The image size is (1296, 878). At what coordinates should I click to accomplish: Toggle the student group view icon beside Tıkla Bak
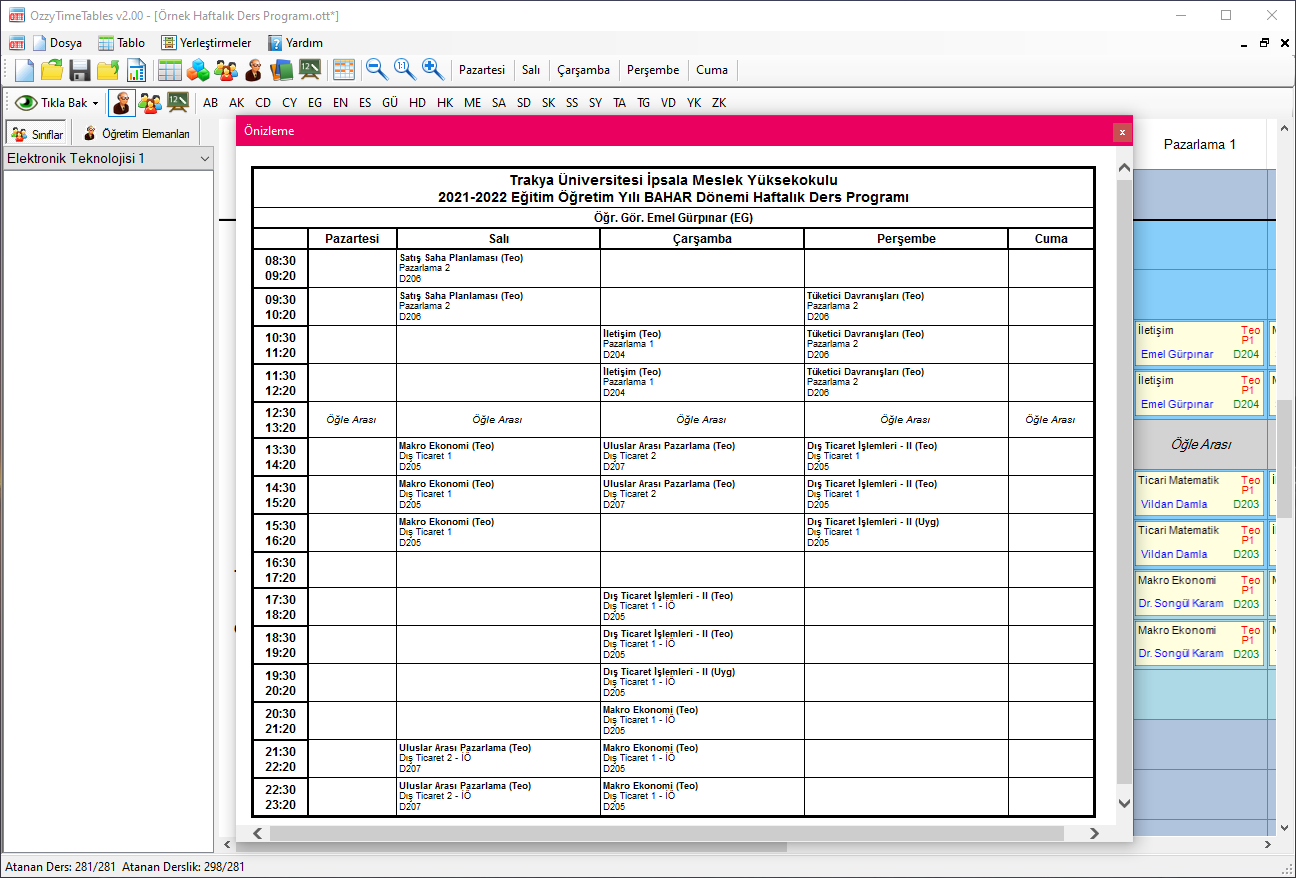(150, 103)
